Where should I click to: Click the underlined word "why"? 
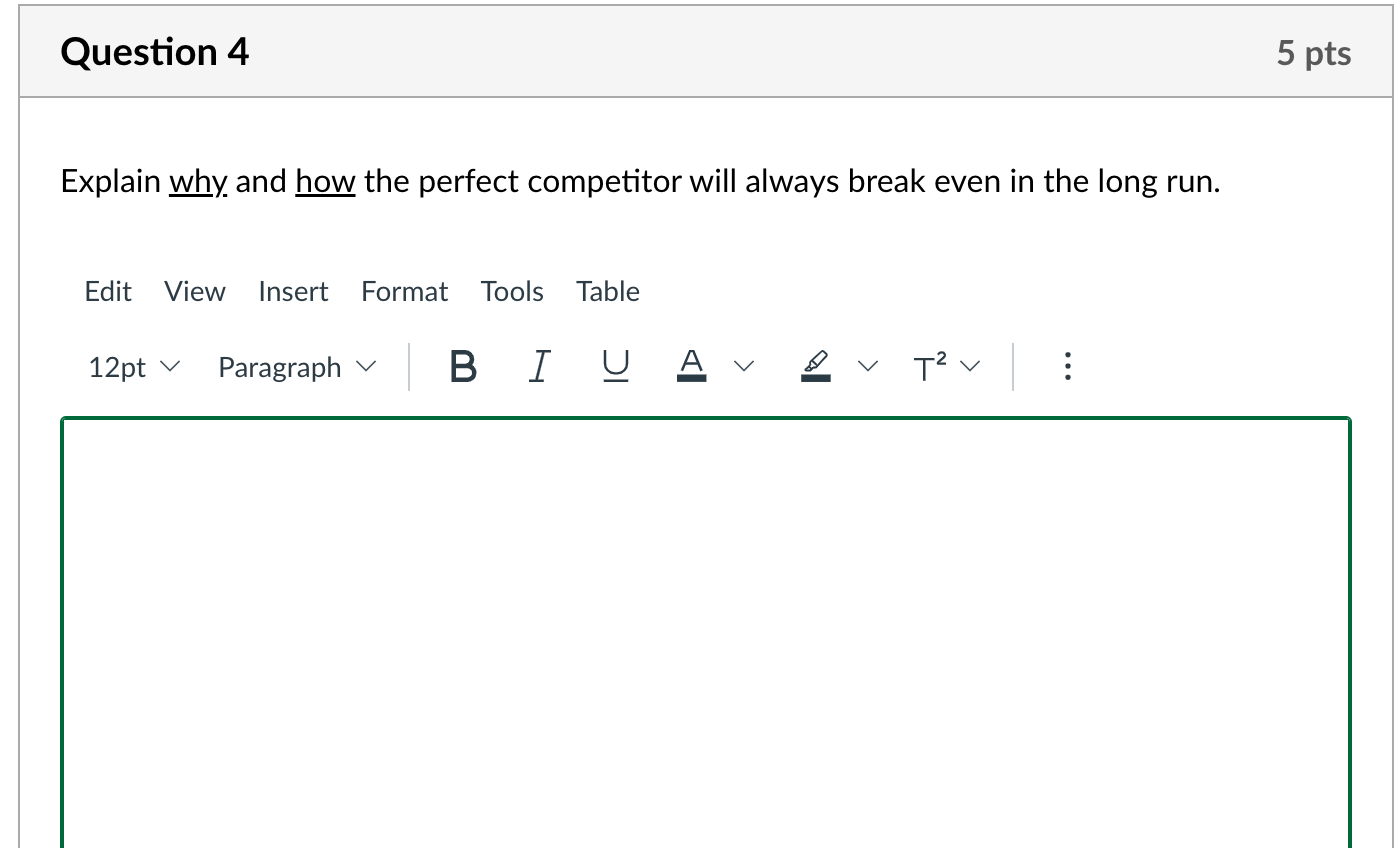point(199,182)
